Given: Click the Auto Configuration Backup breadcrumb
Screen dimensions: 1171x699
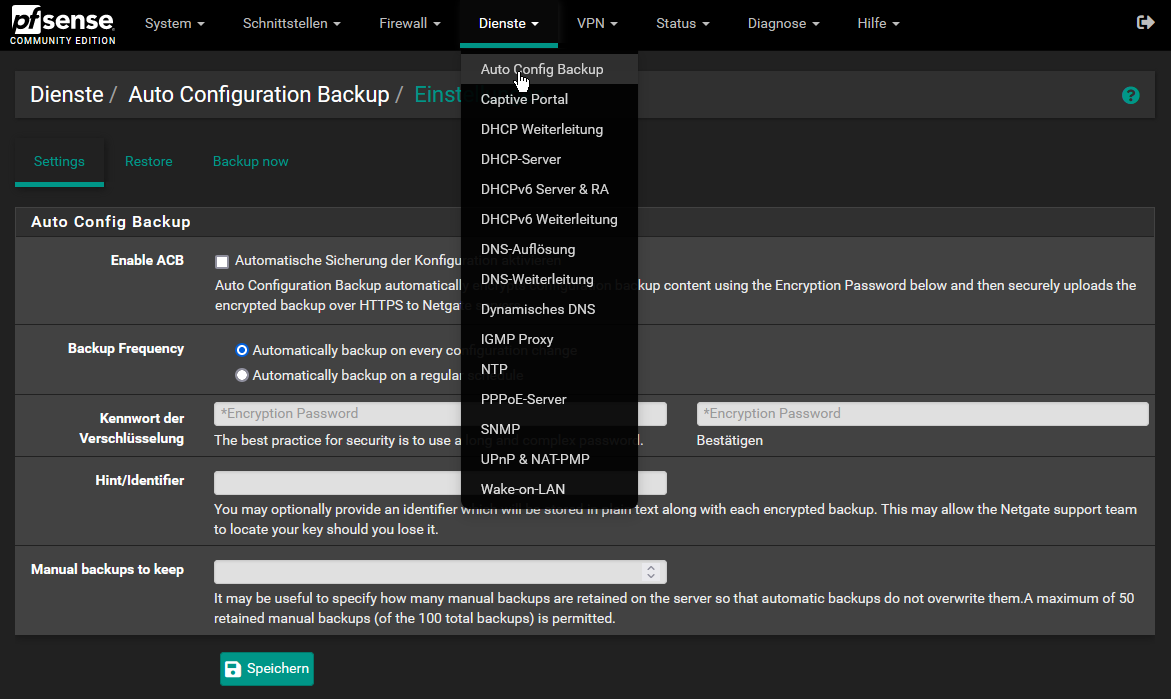Looking at the screenshot, I should [258, 94].
